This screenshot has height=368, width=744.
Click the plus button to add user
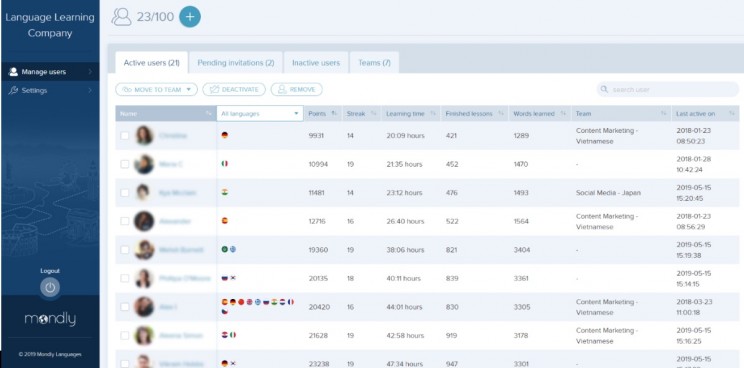190,17
